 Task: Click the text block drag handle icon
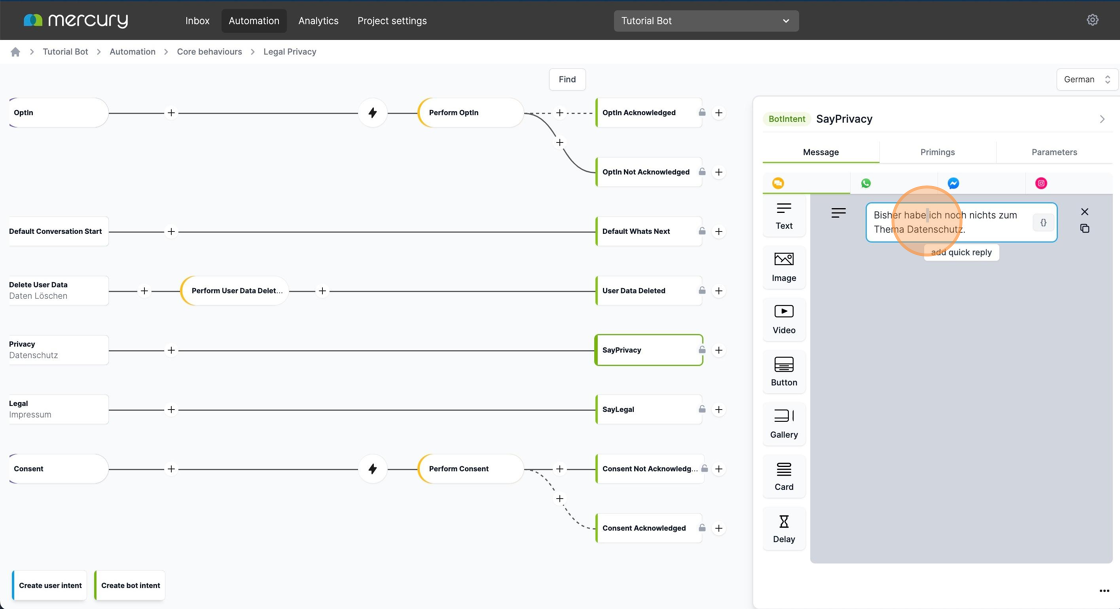point(839,213)
